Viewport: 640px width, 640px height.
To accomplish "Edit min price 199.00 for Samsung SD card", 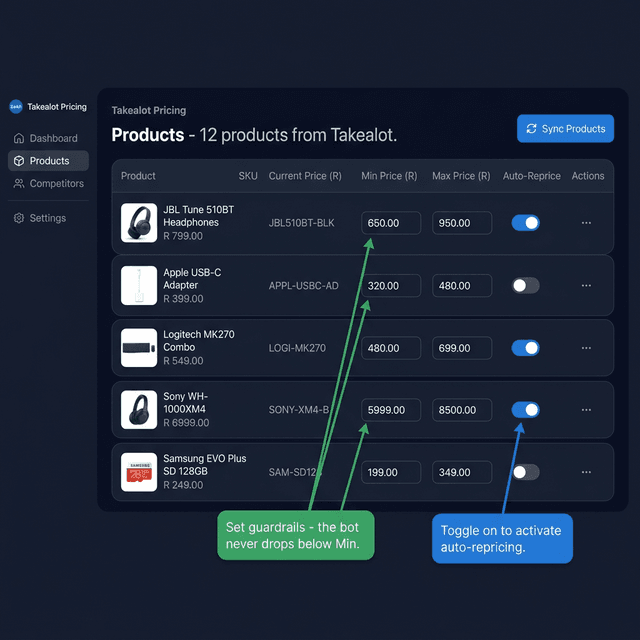I will (391, 472).
